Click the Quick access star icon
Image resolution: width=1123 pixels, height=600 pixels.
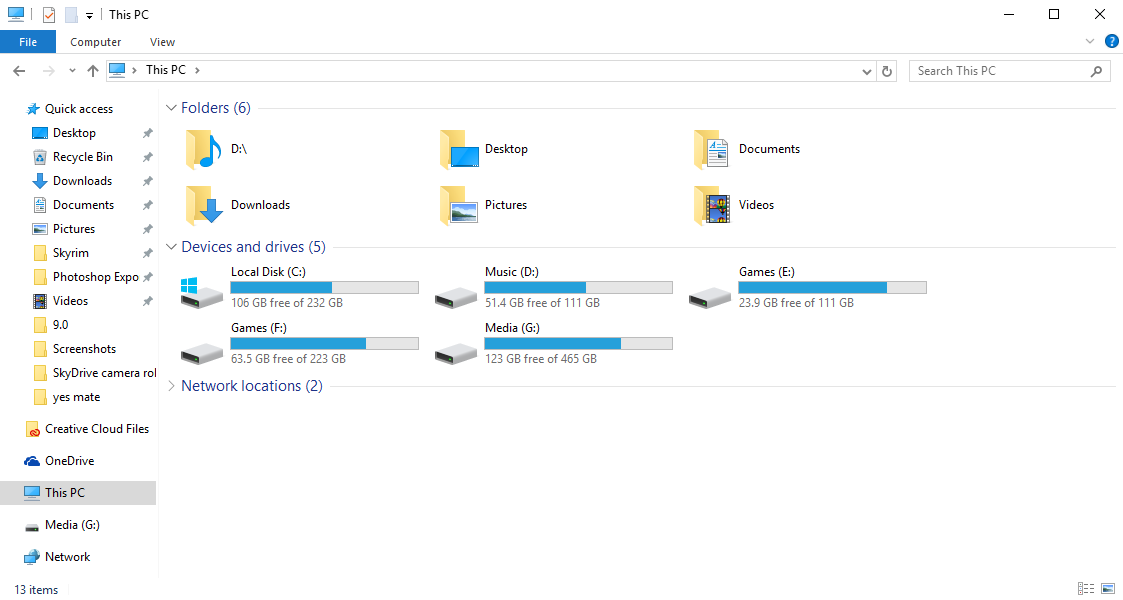coord(33,109)
